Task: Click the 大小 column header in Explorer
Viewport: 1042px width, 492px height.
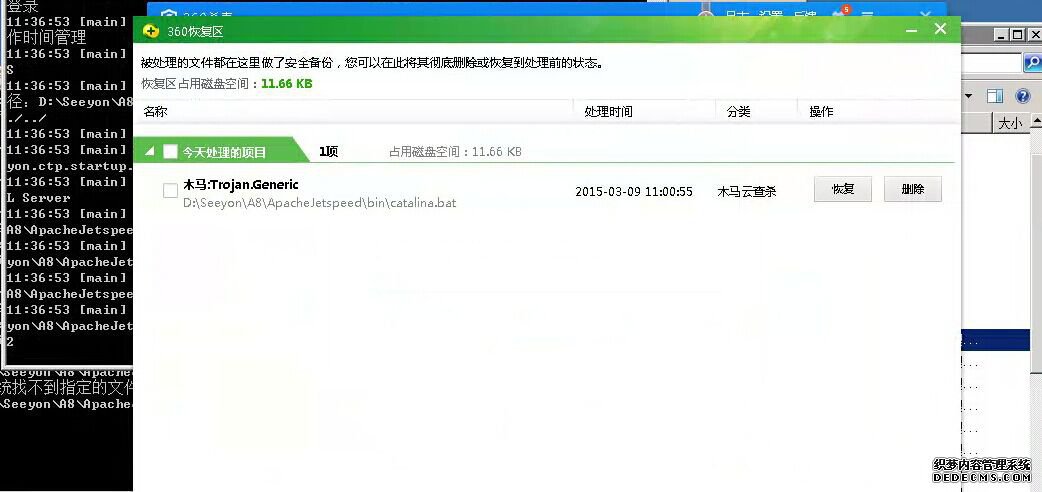Action: 1011,123
